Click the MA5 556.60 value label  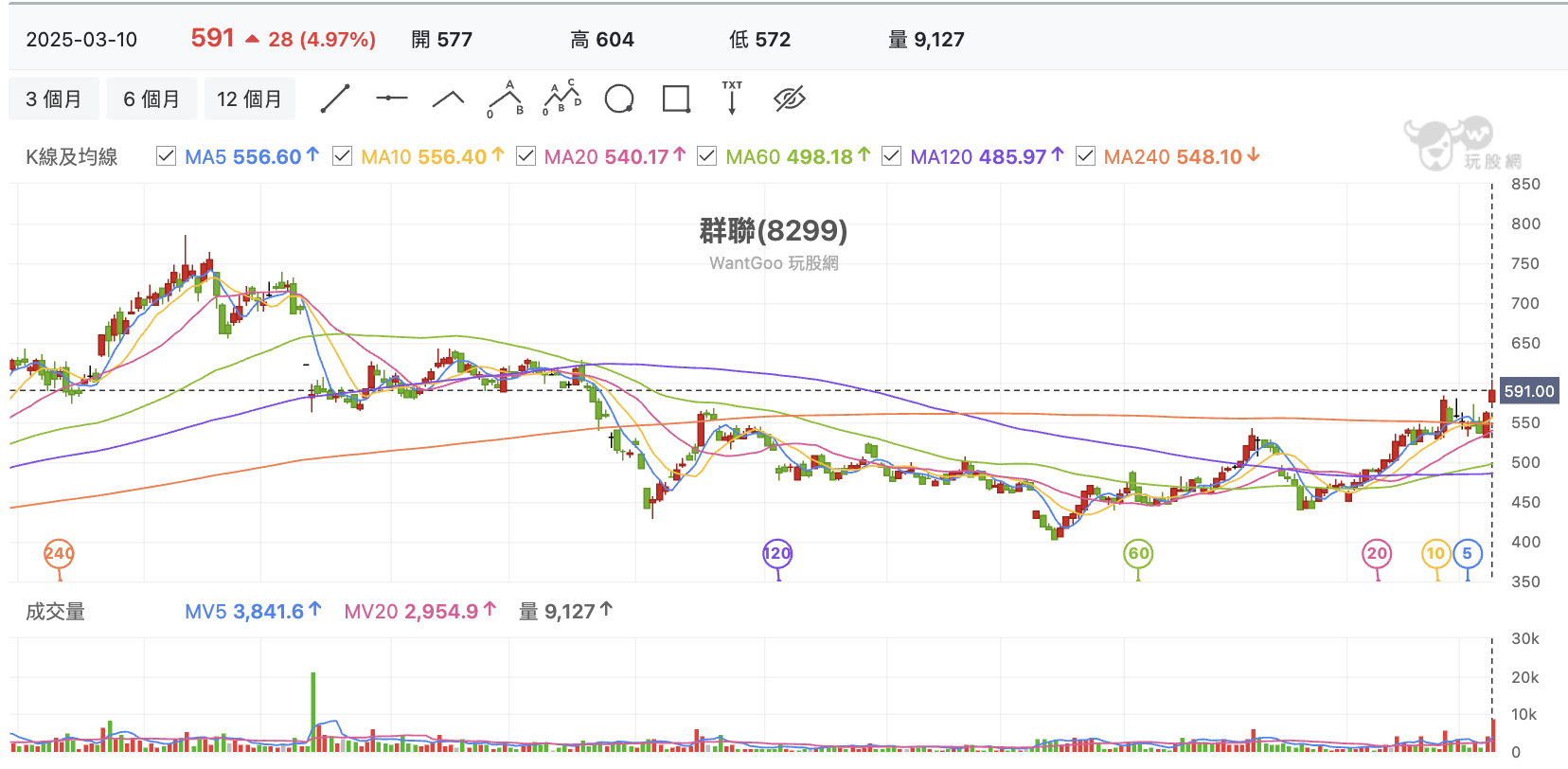tap(252, 156)
